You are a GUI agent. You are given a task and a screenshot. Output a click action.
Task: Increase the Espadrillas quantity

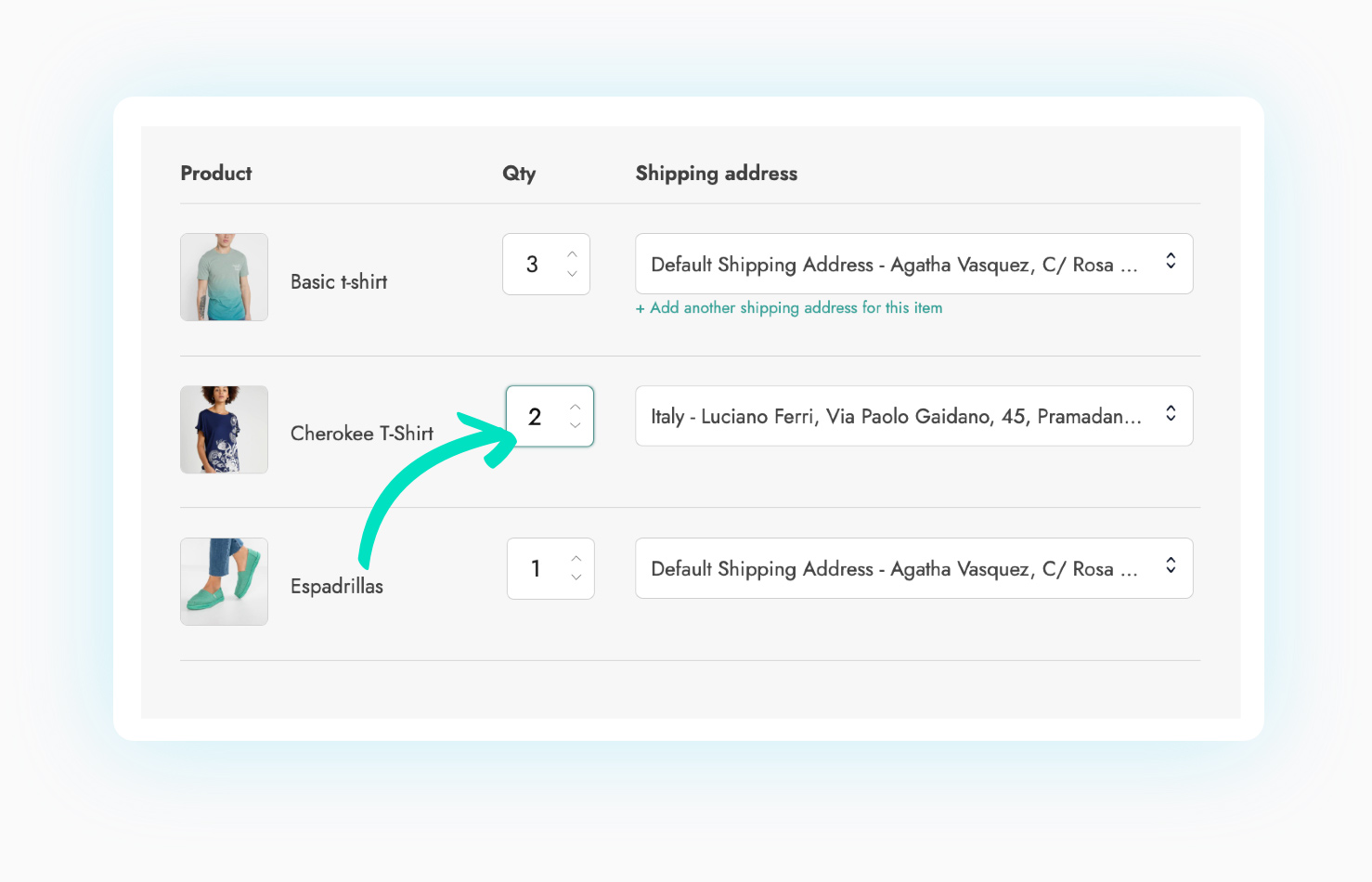576,557
